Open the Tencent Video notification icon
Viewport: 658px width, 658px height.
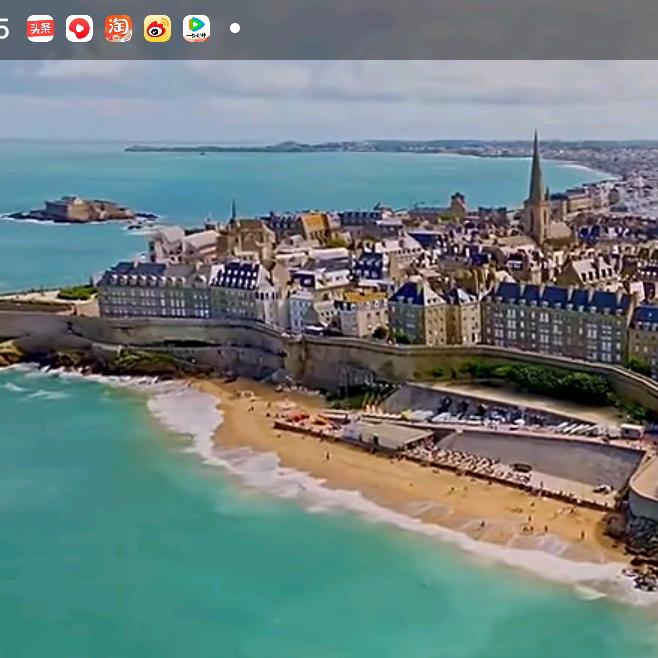click(x=196, y=28)
